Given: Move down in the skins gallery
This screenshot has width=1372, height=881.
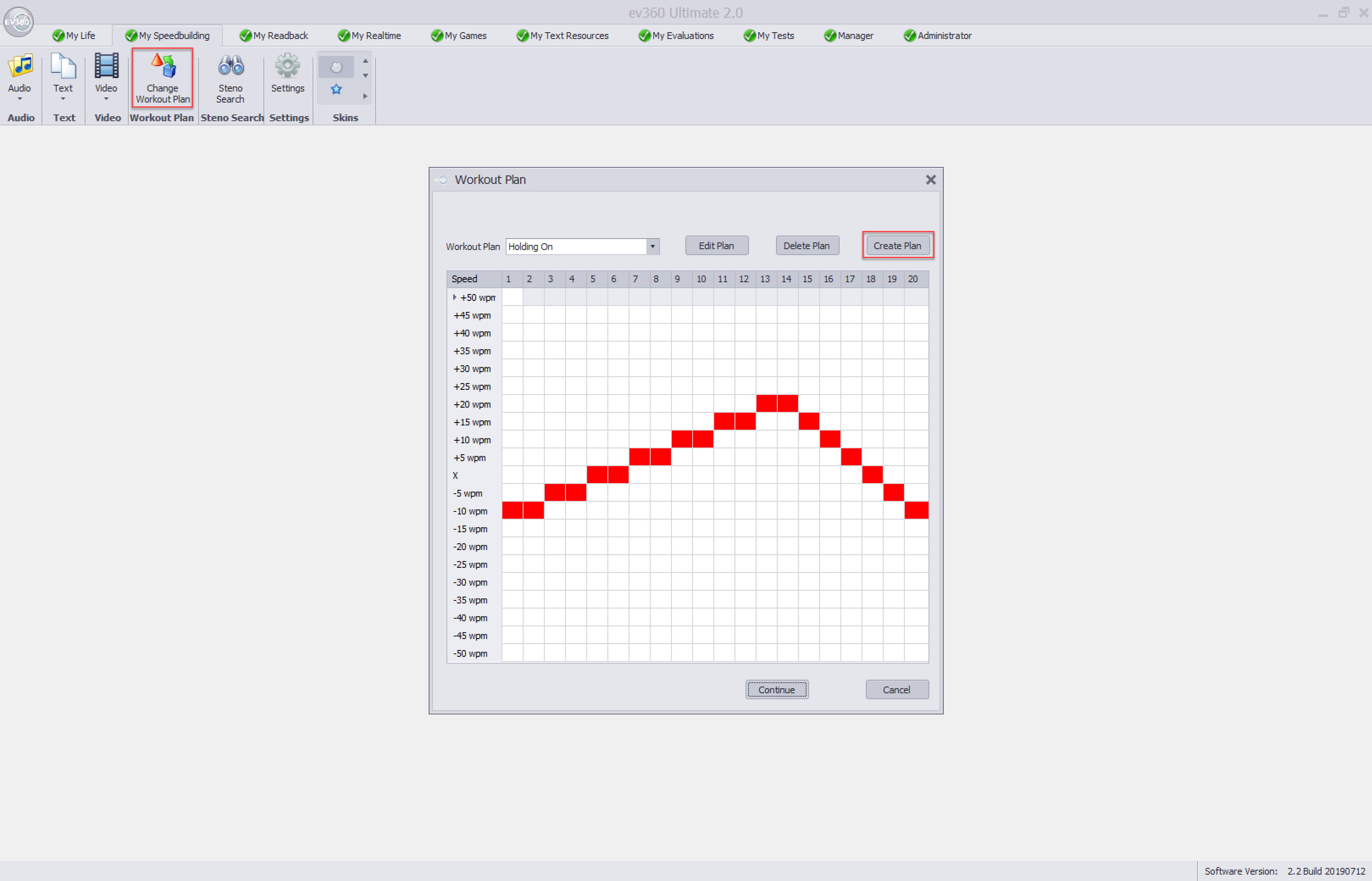Looking at the screenshot, I should coord(365,76).
